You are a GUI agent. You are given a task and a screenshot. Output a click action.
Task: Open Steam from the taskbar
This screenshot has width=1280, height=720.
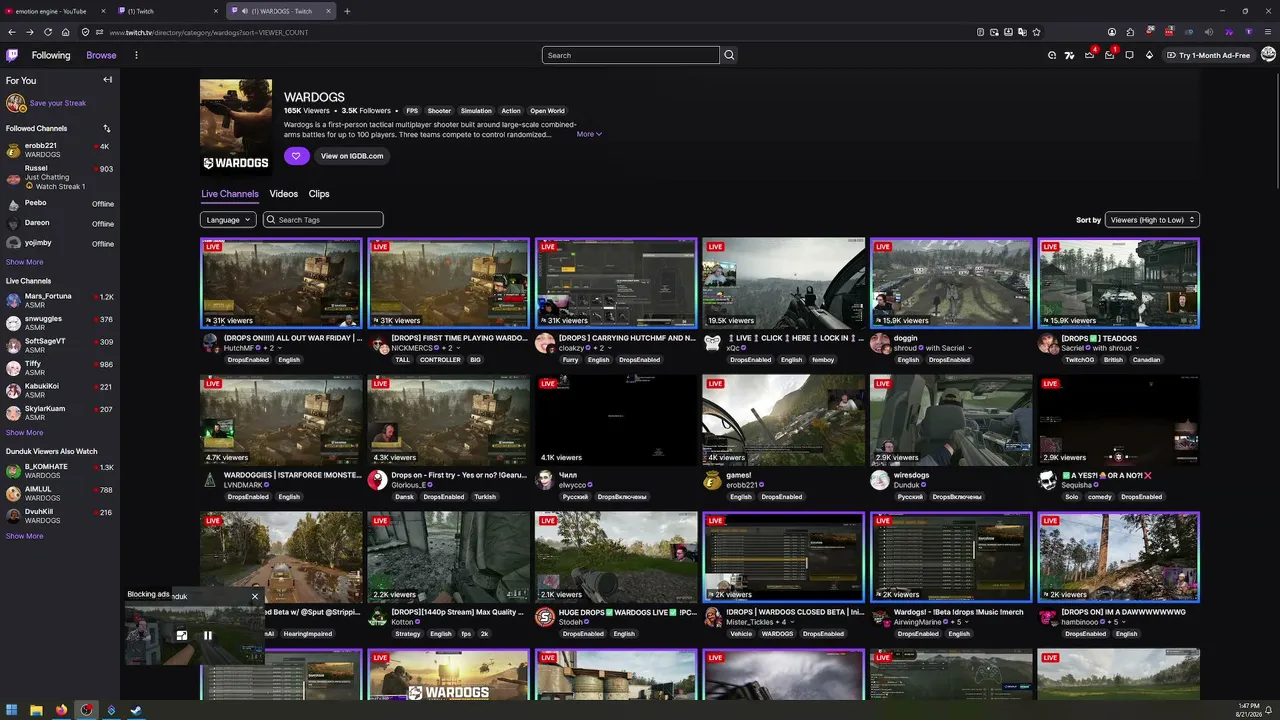point(136,711)
